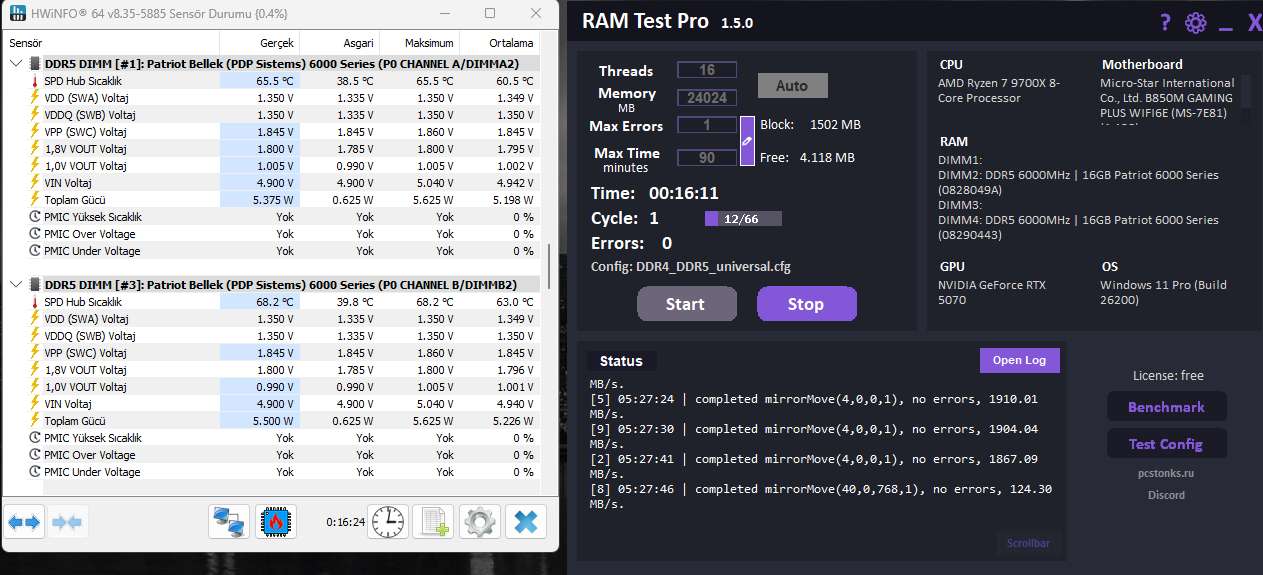Image resolution: width=1263 pixels, height=575 pixels.
Task: Open RAM Test Pro help question mark
Action: click(1165, 23)
